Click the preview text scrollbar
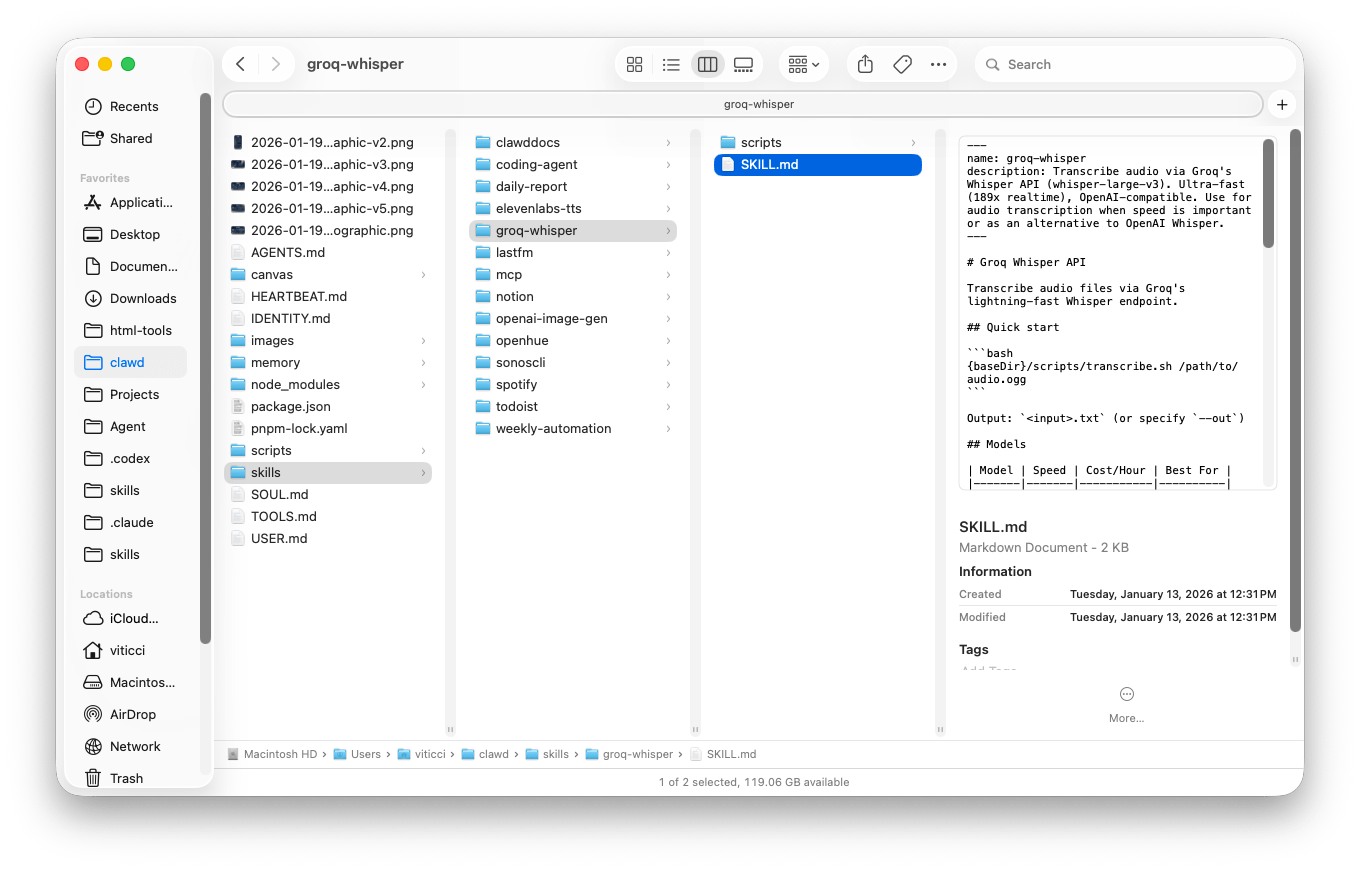This screenshot has height=870, width=1360. click(1268, 193)
